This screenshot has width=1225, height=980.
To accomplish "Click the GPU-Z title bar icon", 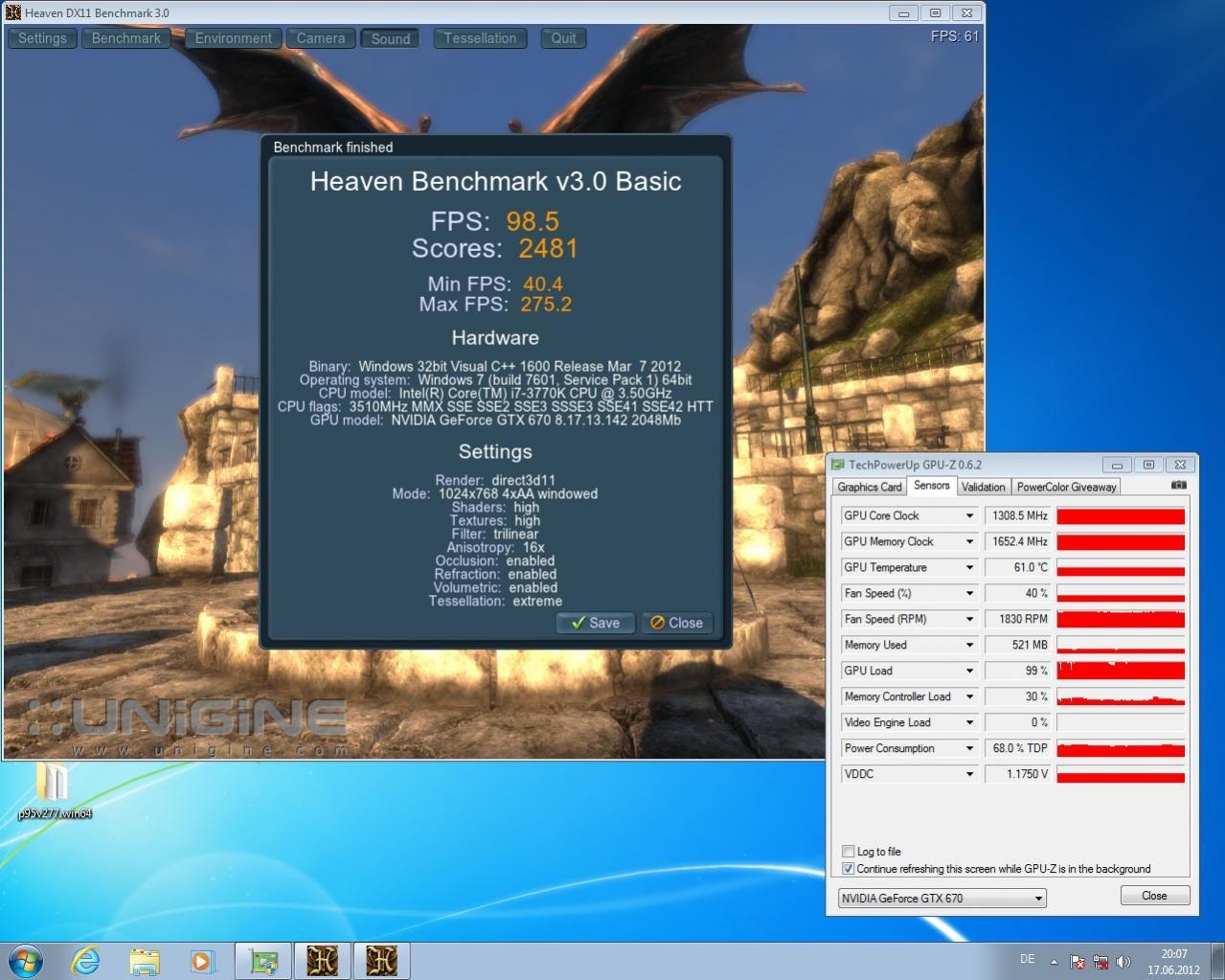I will (x=838, y=465).
